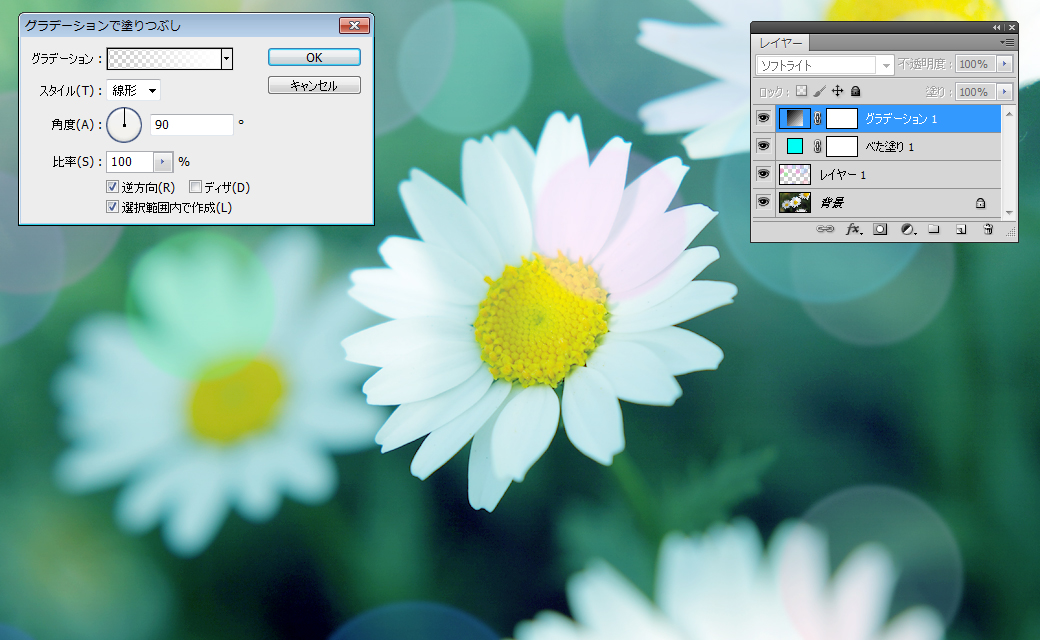Create a new layer group folder icon

[x=934, y=229]
